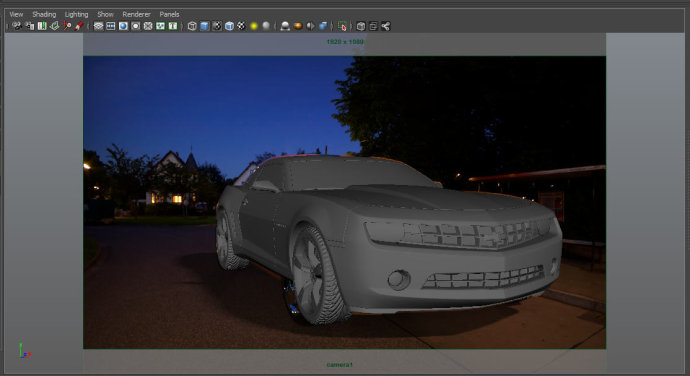Open the Shading menu

(x=44, y=15)
